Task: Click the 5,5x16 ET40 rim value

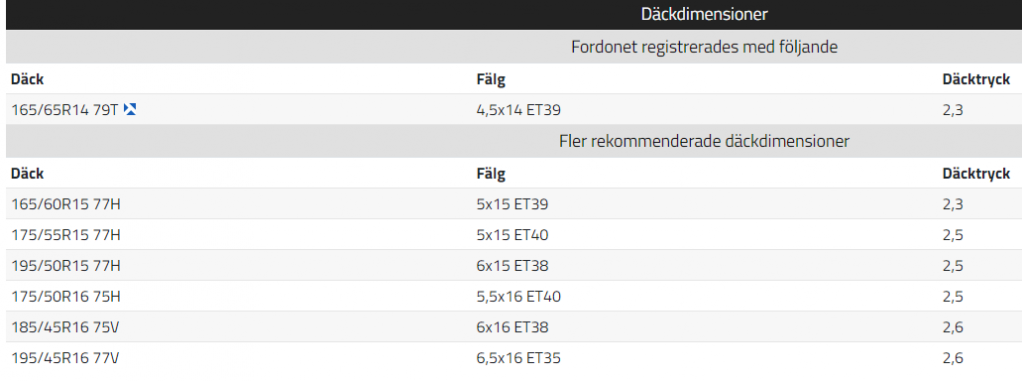Action: coord(519,296)
